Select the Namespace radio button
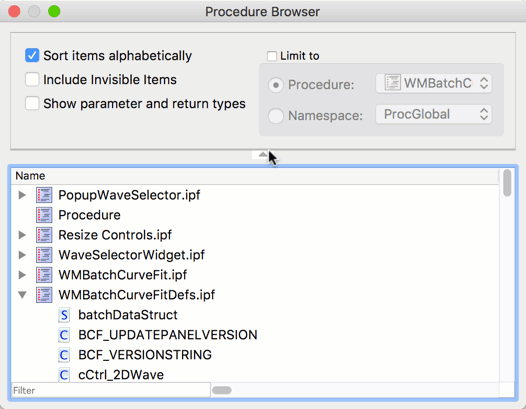 pos(276,116)
